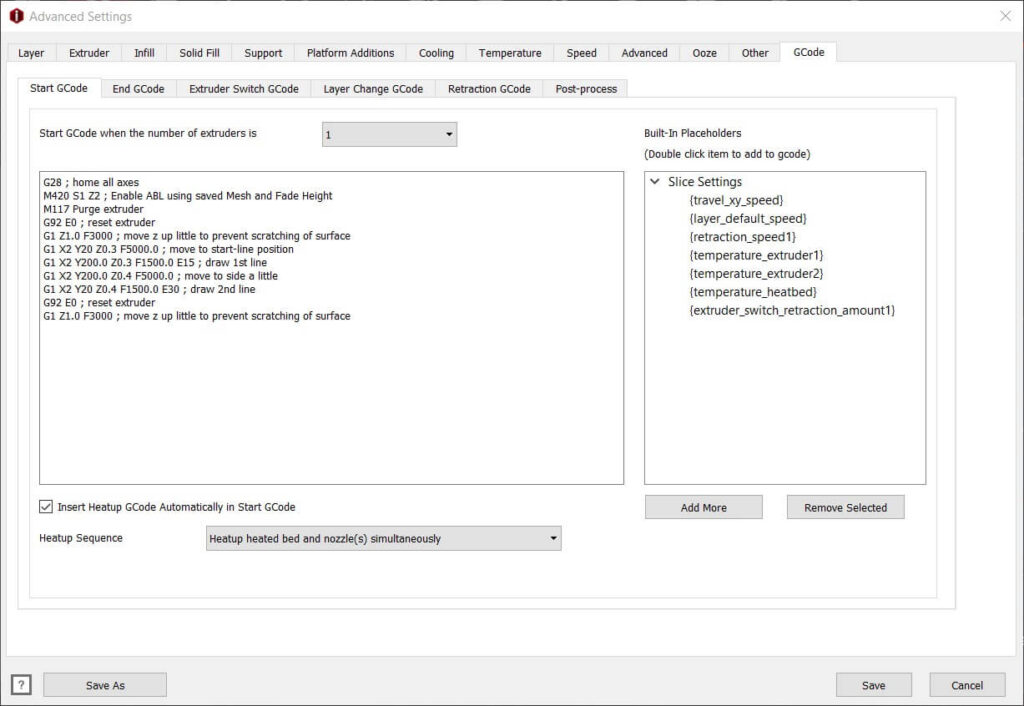This screenshot has width=1024, height=706.
Task: Click the Save As button
Action: click(x=105, y=685)
